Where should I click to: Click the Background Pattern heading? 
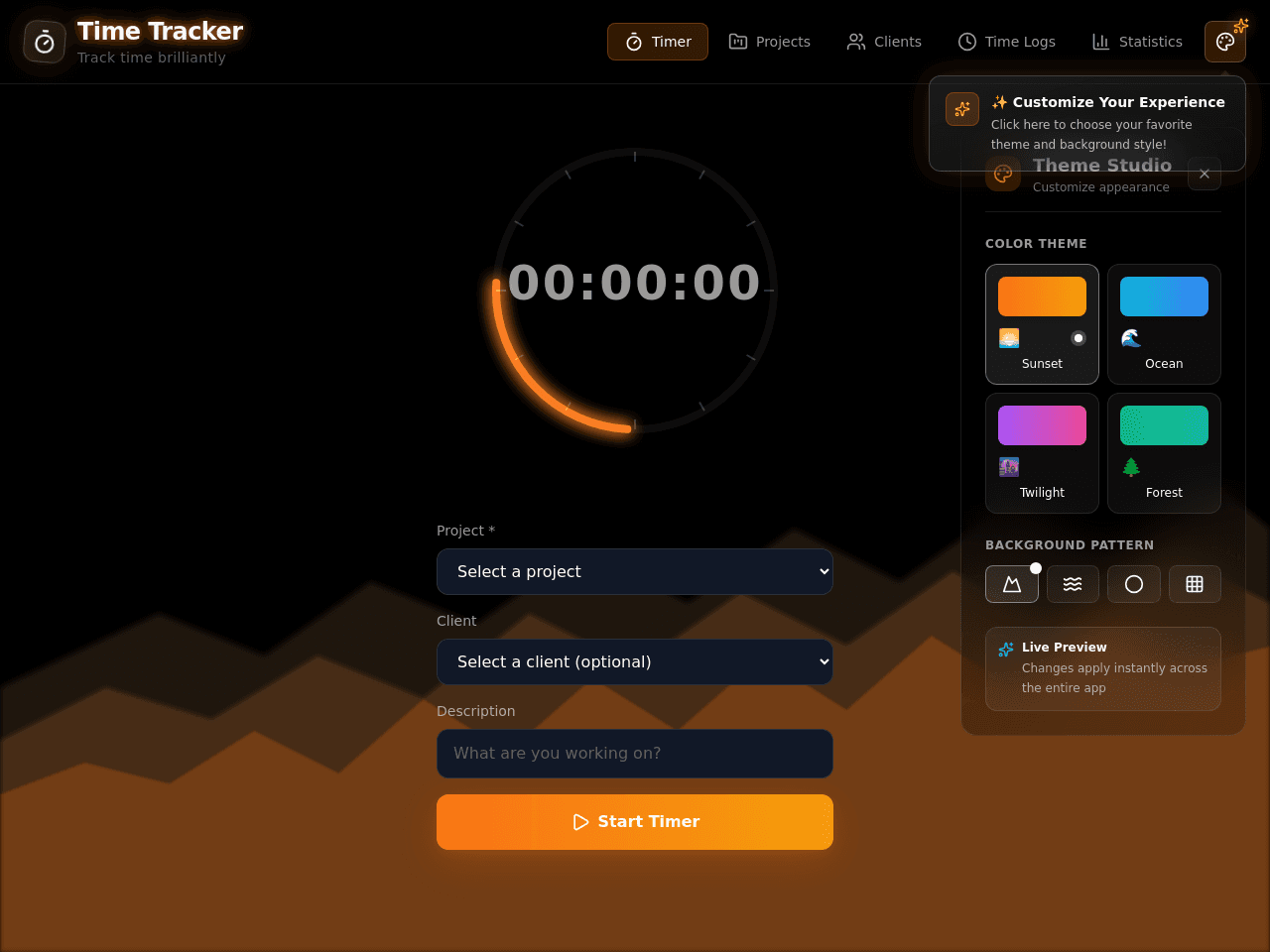point(1070,545)
